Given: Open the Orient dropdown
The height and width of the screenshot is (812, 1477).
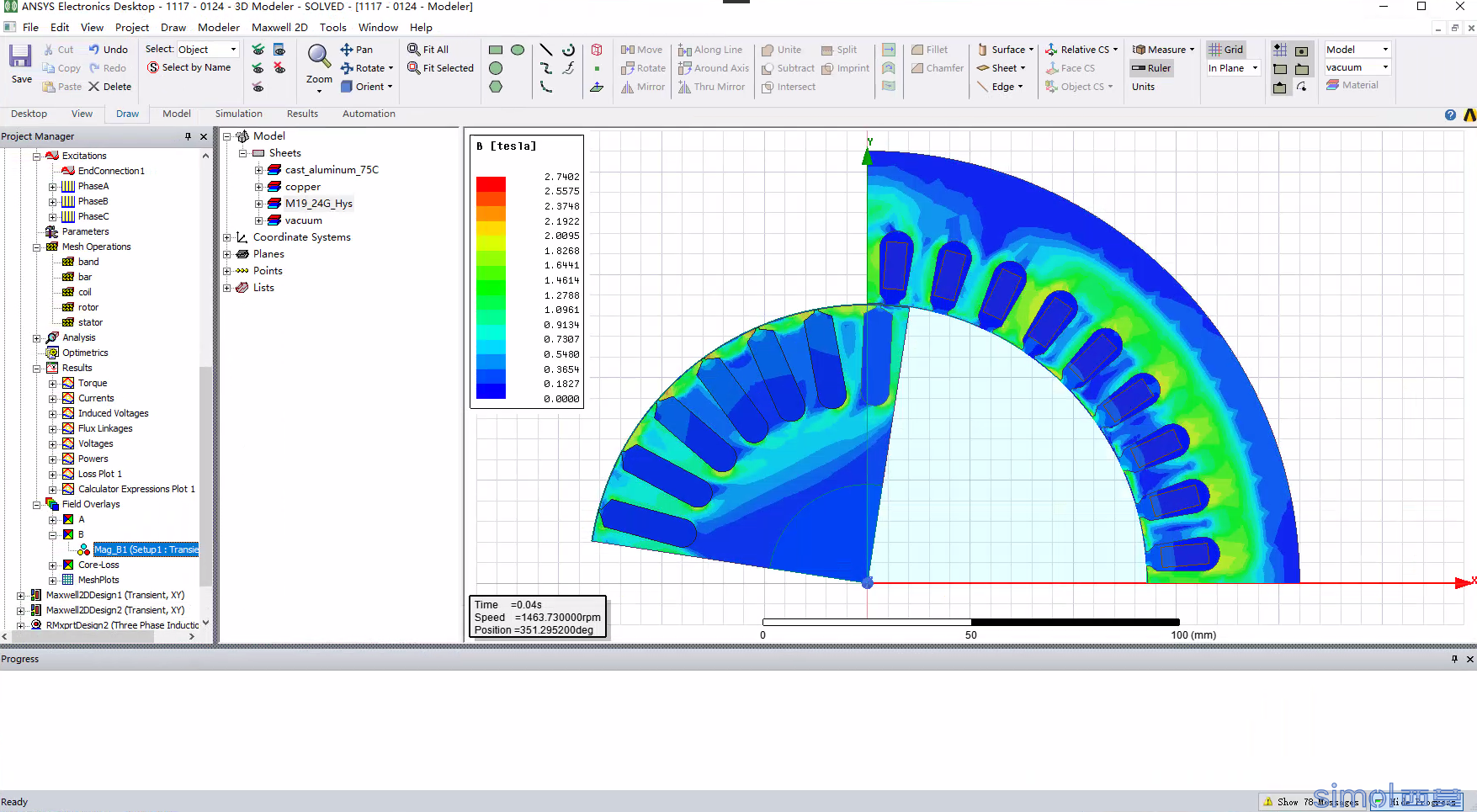Looking at the screenshot, I should tap(367, 87).
